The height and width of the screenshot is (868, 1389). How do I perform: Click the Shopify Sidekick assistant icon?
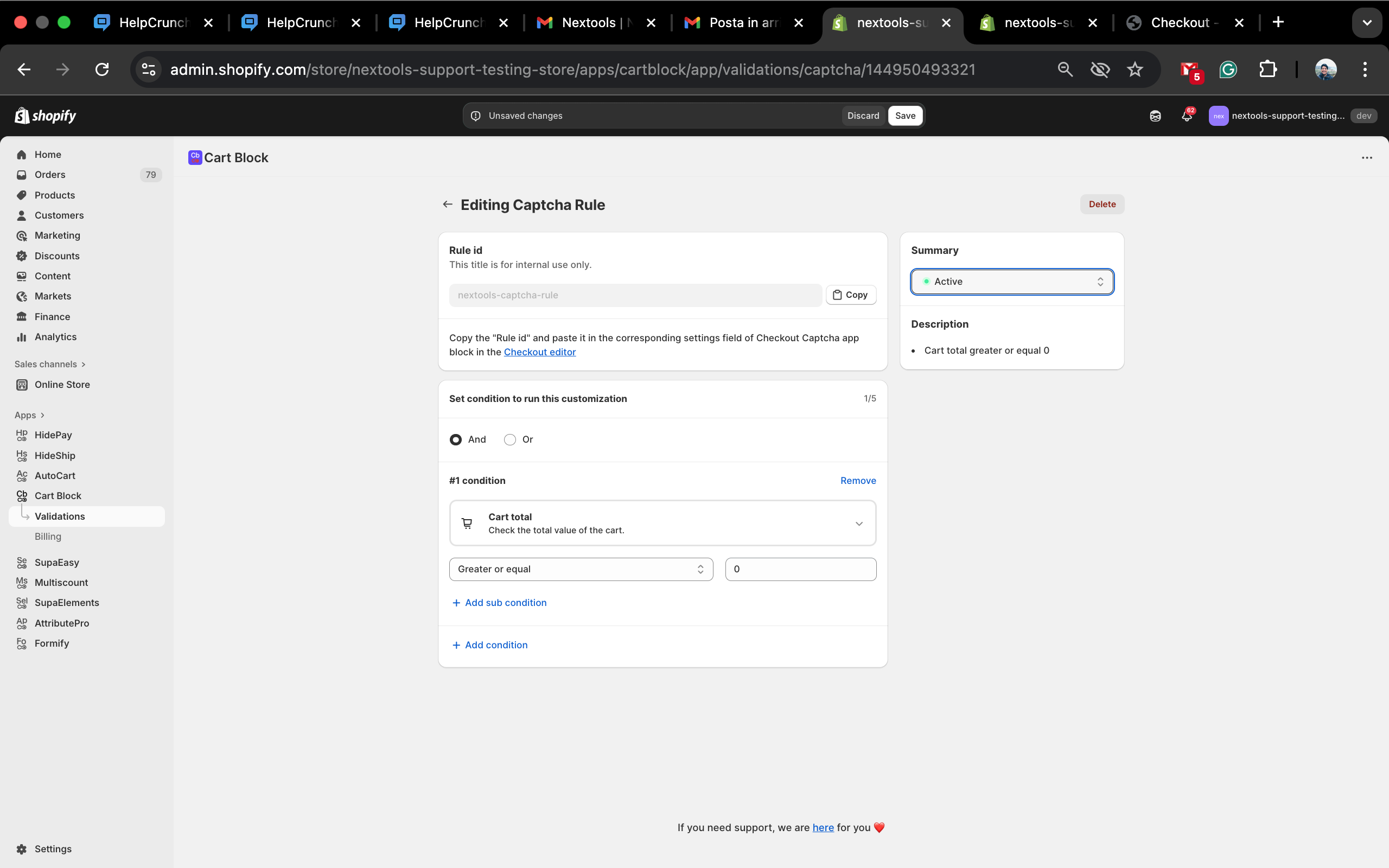pos(1155,116)
